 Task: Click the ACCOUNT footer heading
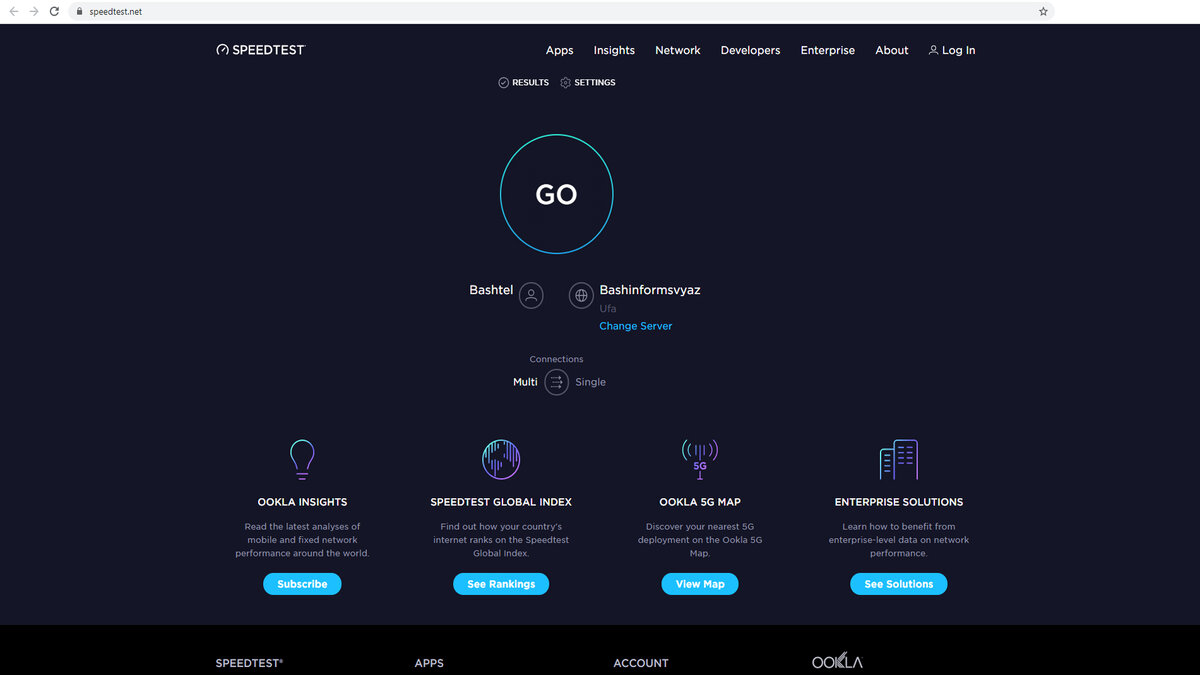[641, 663]
